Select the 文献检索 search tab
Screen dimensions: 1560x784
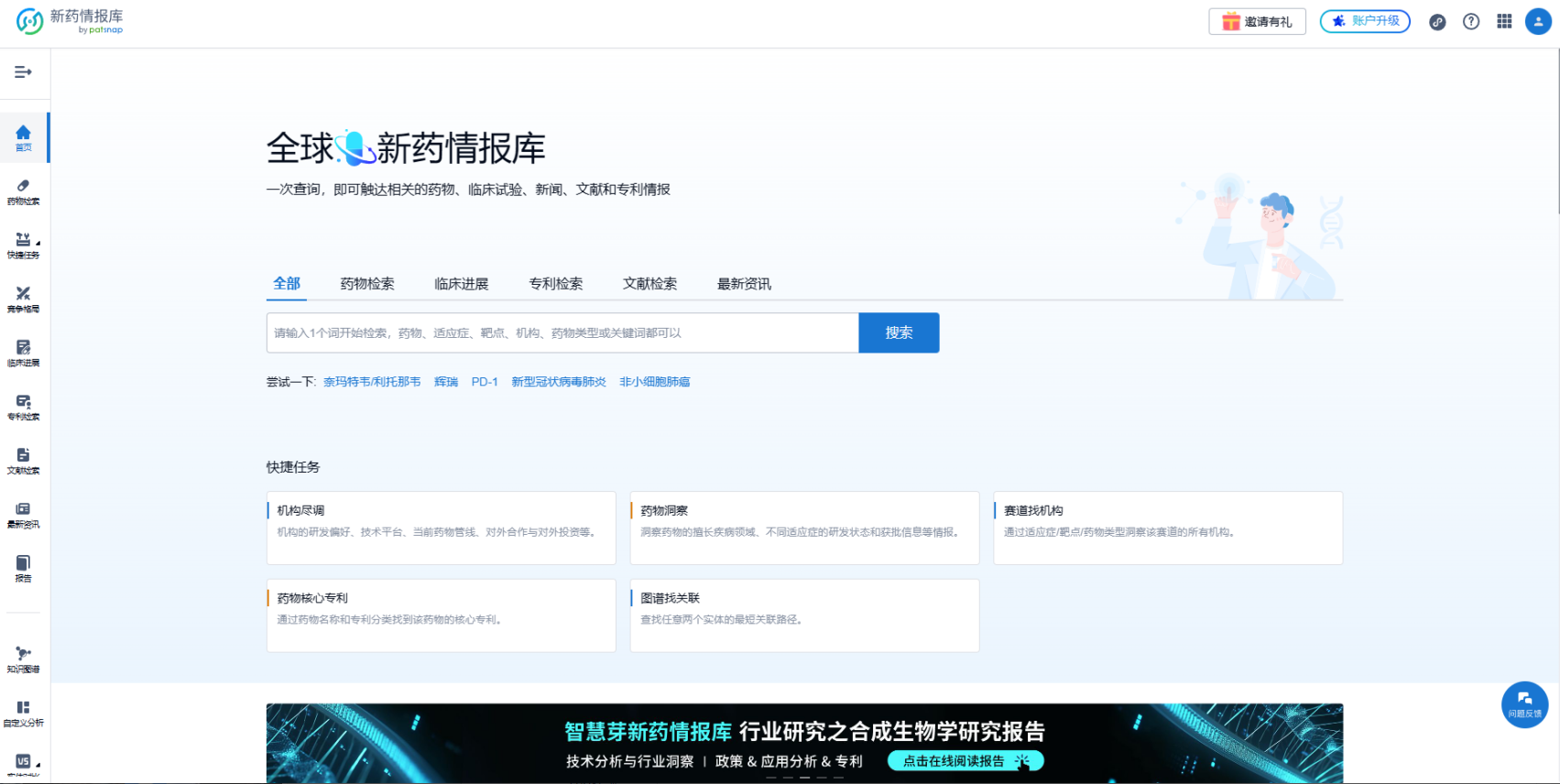click(649, 284)
